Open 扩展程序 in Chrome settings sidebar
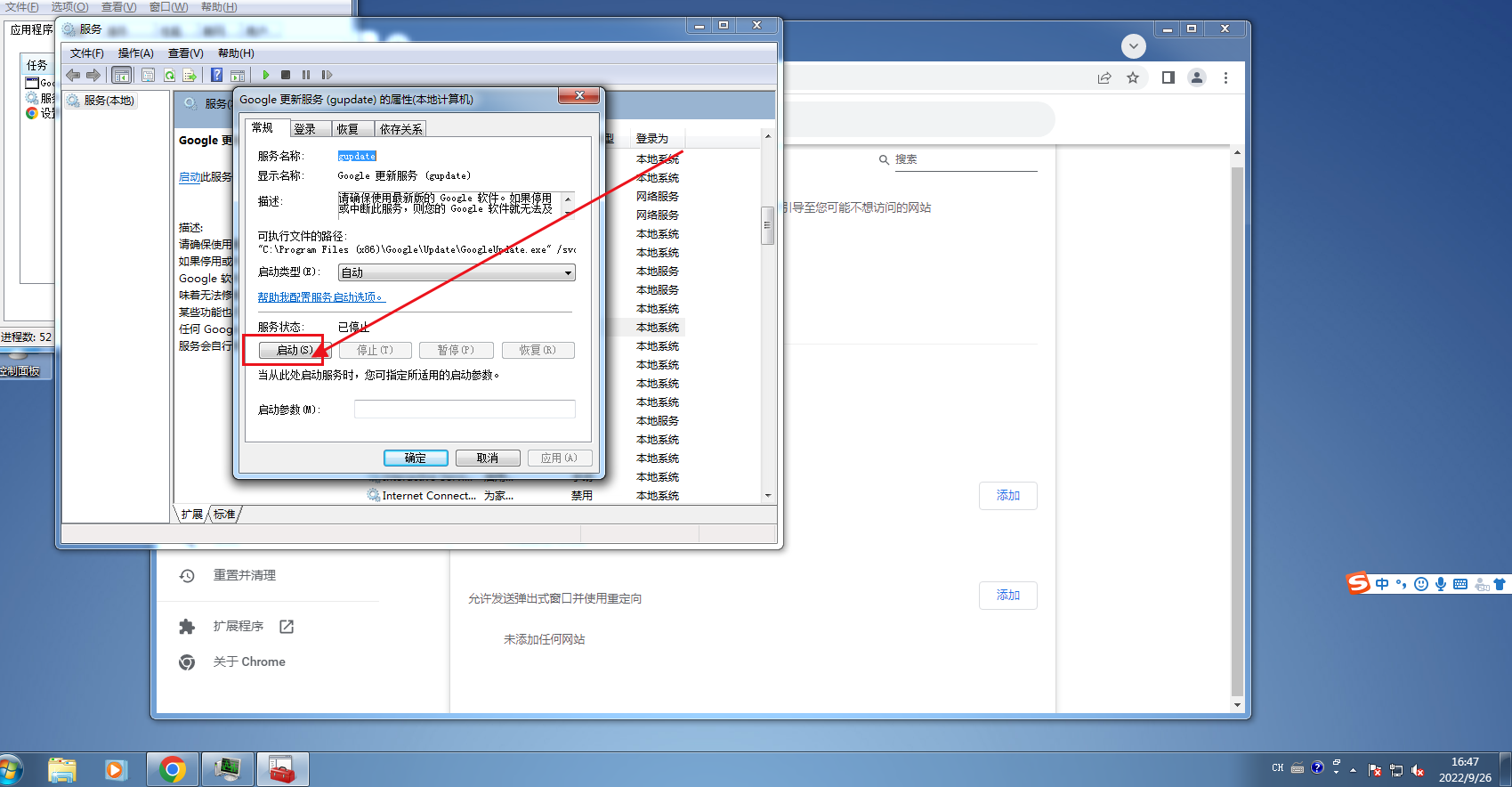1512x787 pixels. coord(239,626)
